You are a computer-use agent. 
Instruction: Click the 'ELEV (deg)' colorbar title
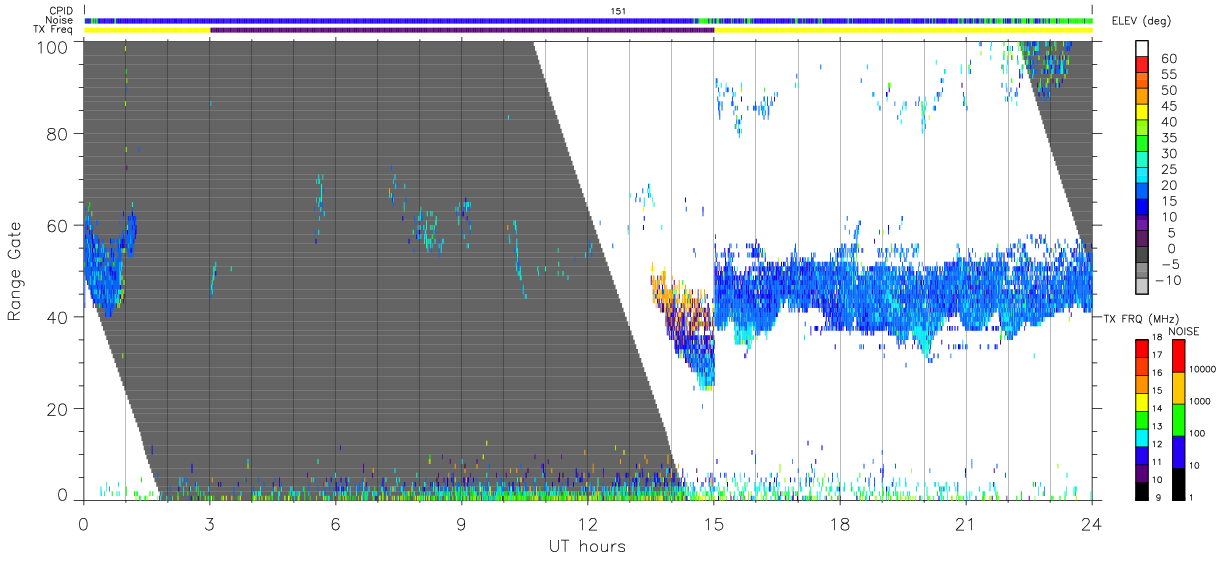tap(1141, 20)
